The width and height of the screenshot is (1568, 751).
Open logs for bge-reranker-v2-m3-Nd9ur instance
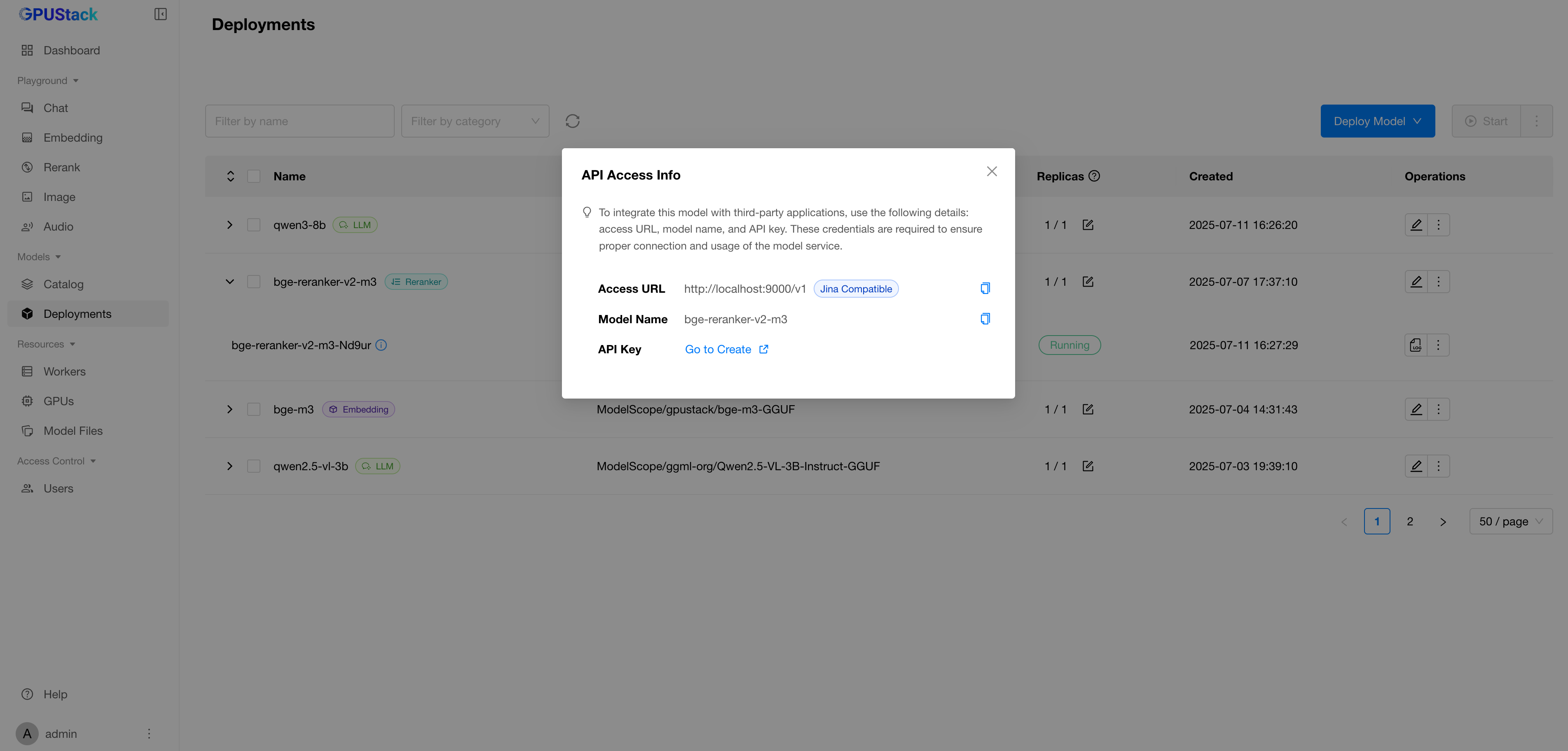click(x=1416, y=345)
